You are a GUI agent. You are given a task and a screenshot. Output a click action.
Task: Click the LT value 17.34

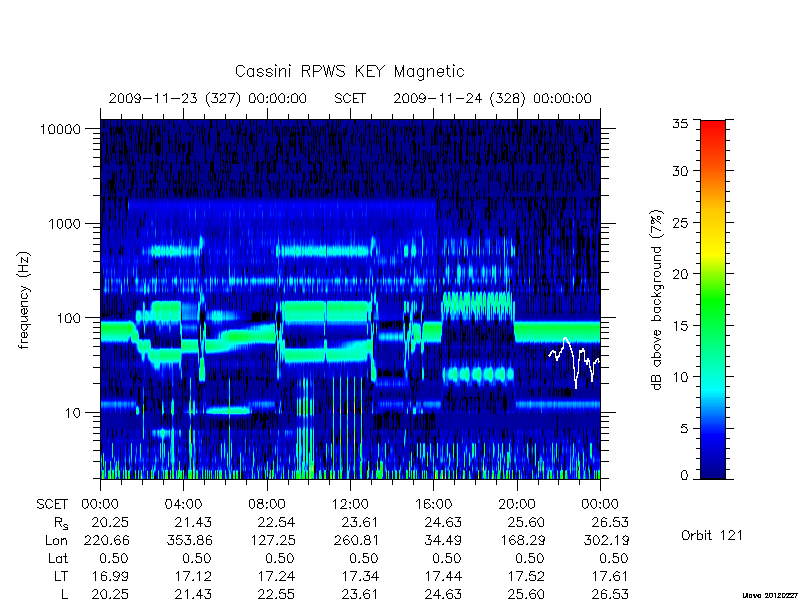(360, 576)
